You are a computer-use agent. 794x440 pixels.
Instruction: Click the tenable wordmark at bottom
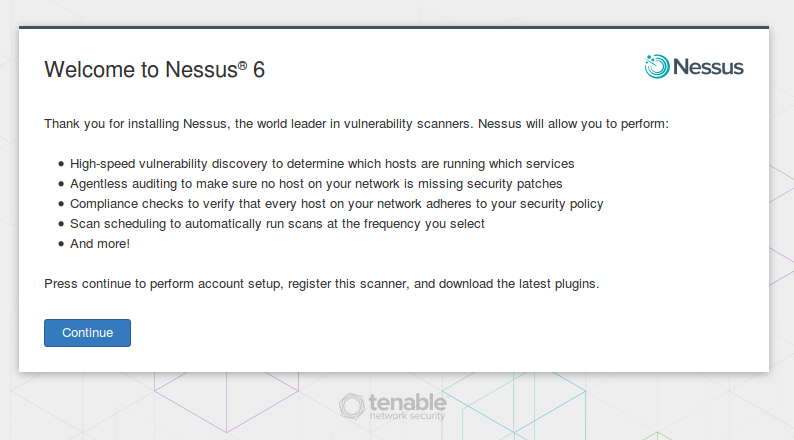pos(408,402)
